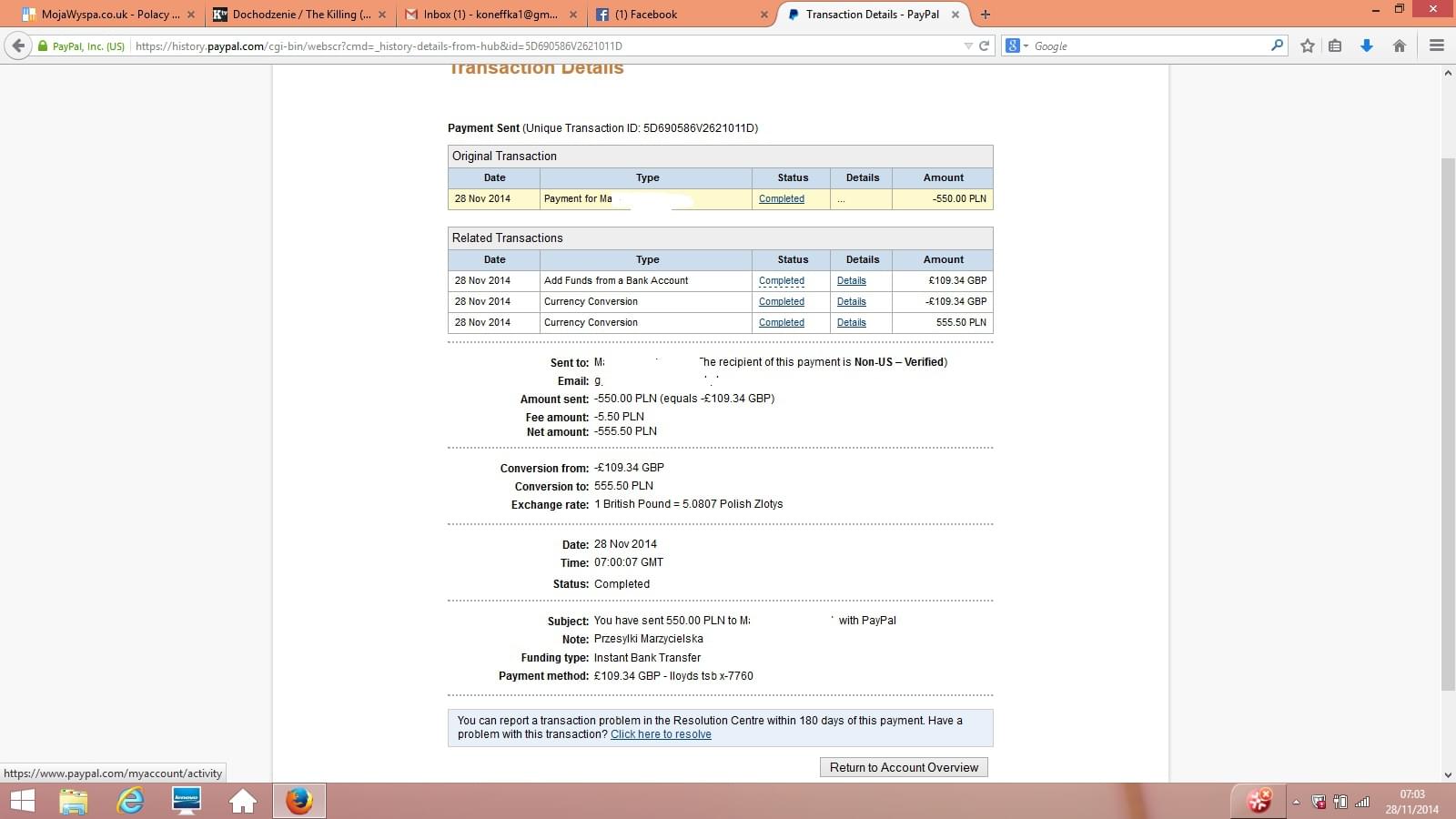Click the 'Click here to resolve' link
Image resolution: width=1456 pixels, height=819 pixels.
pyautogui.click(x=661, y=734)
